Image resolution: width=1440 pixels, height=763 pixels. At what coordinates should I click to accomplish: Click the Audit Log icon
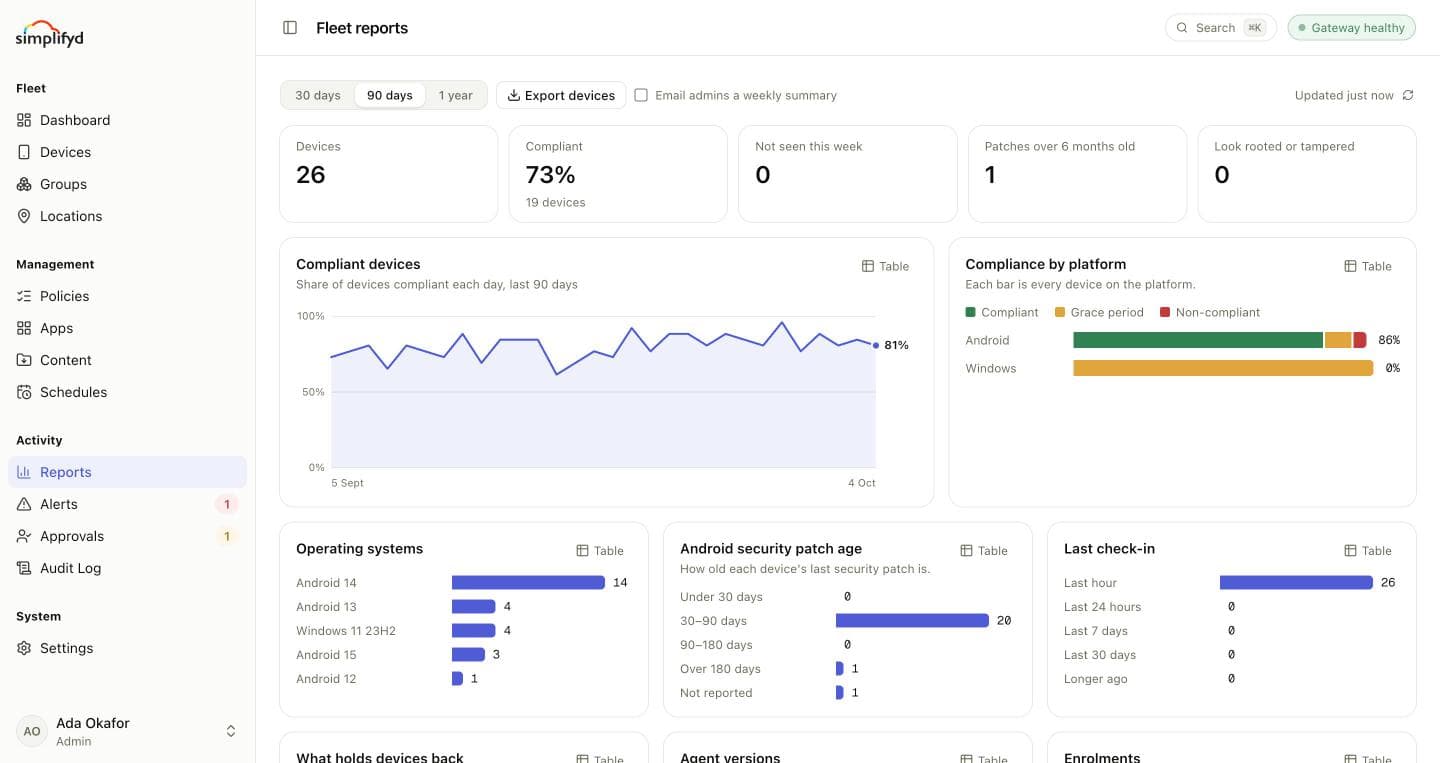coord(24,568)
